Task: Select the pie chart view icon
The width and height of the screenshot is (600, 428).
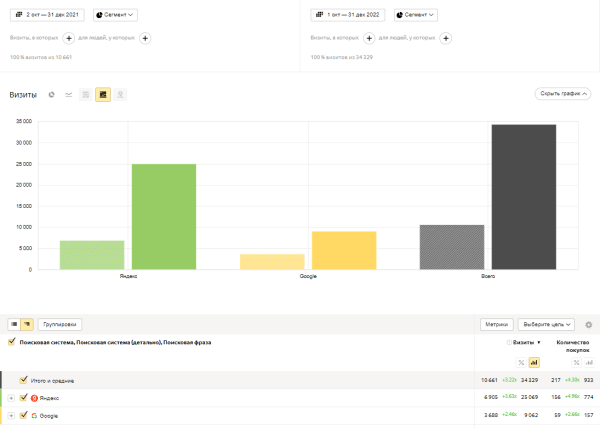Action: coord(51,95)
